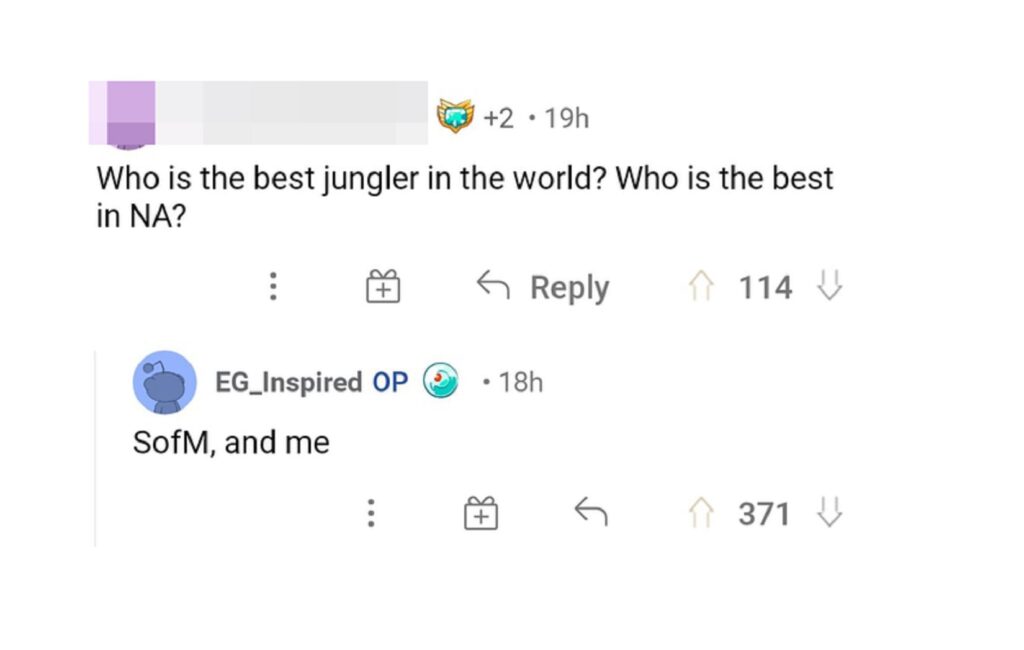
Task: Collapse thread using line beside EG_Inspired's reply
Action: (96, 450)
